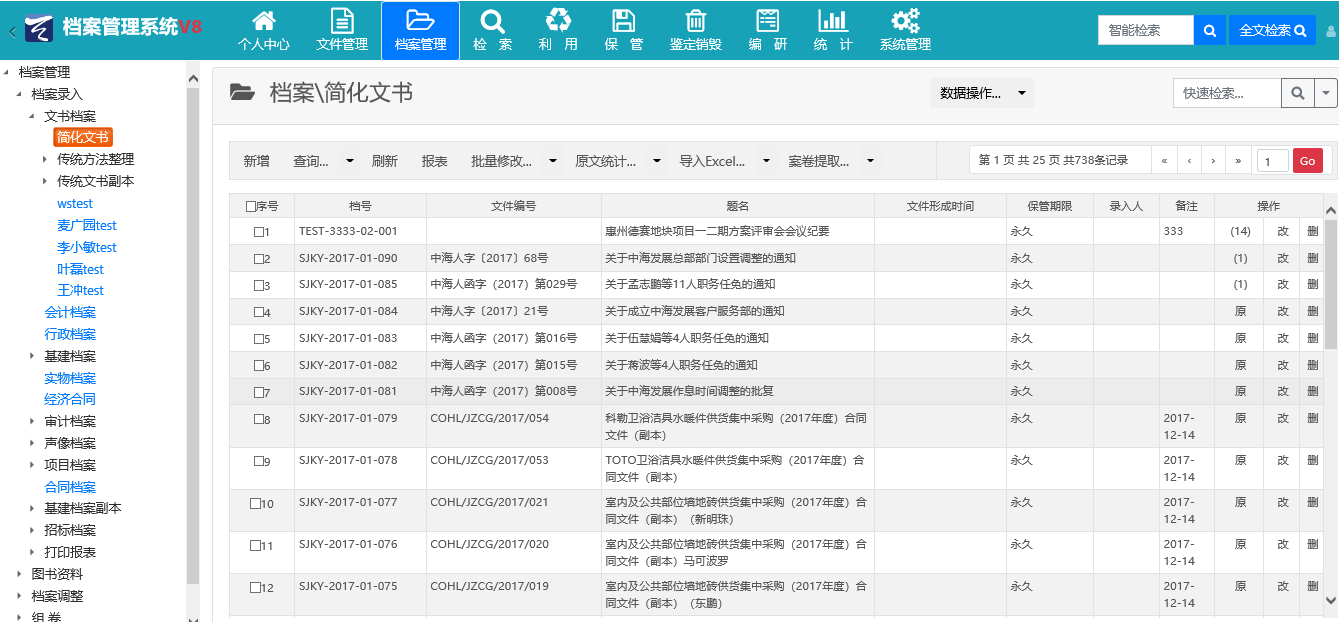Open 系统管理 gears icon

[905, 22]
